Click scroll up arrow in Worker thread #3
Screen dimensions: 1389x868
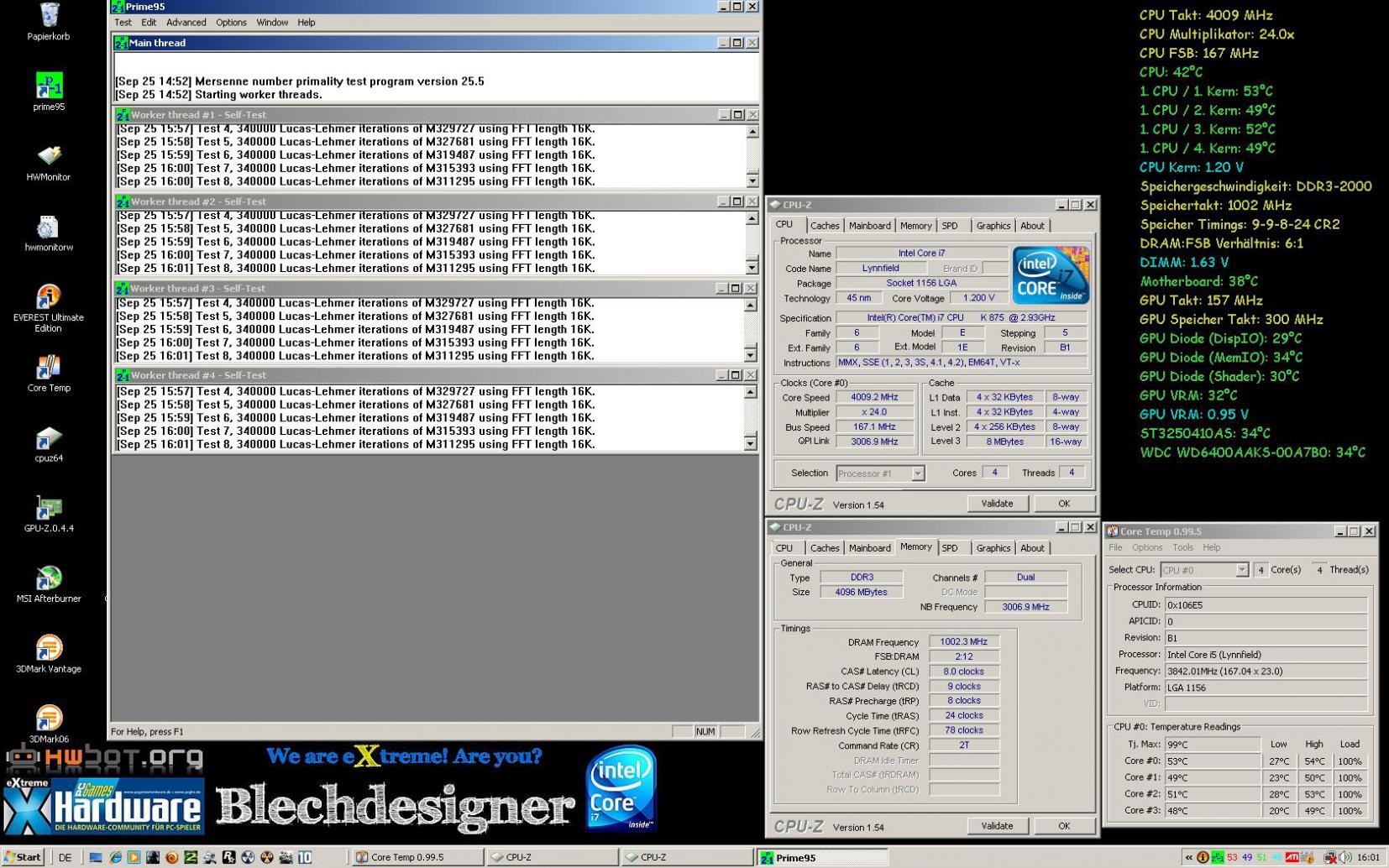tap(752, 306)
